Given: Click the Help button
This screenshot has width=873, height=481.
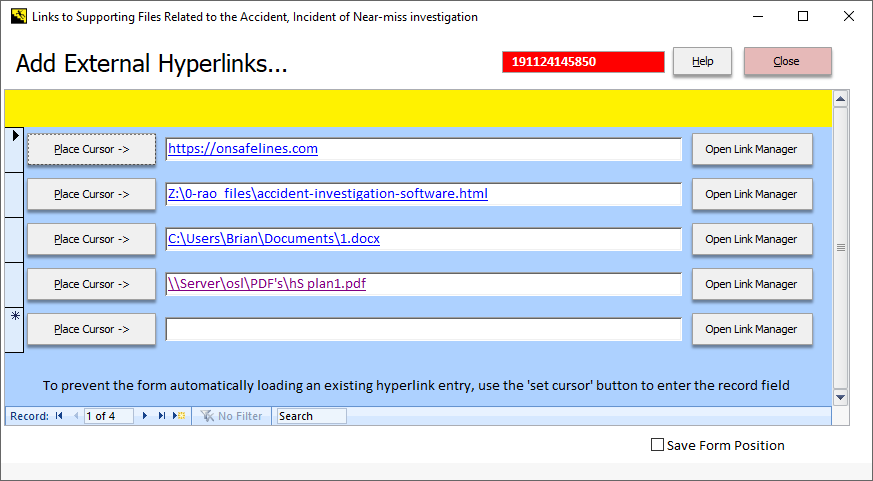Looking at the screenshot, I should (x=703, y=61).
